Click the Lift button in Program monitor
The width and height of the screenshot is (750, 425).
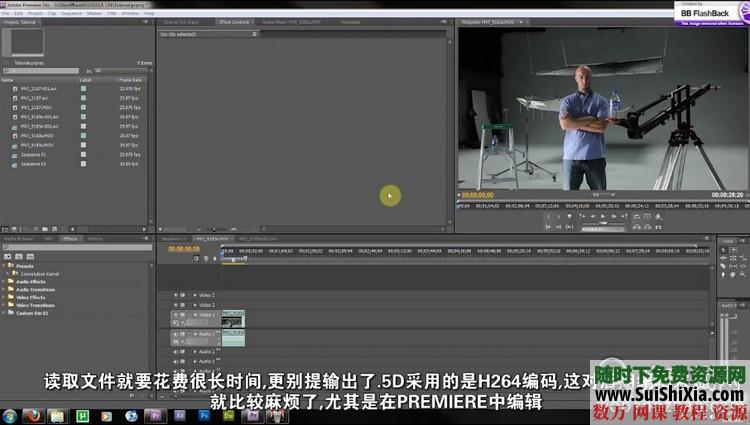(637, 228)
